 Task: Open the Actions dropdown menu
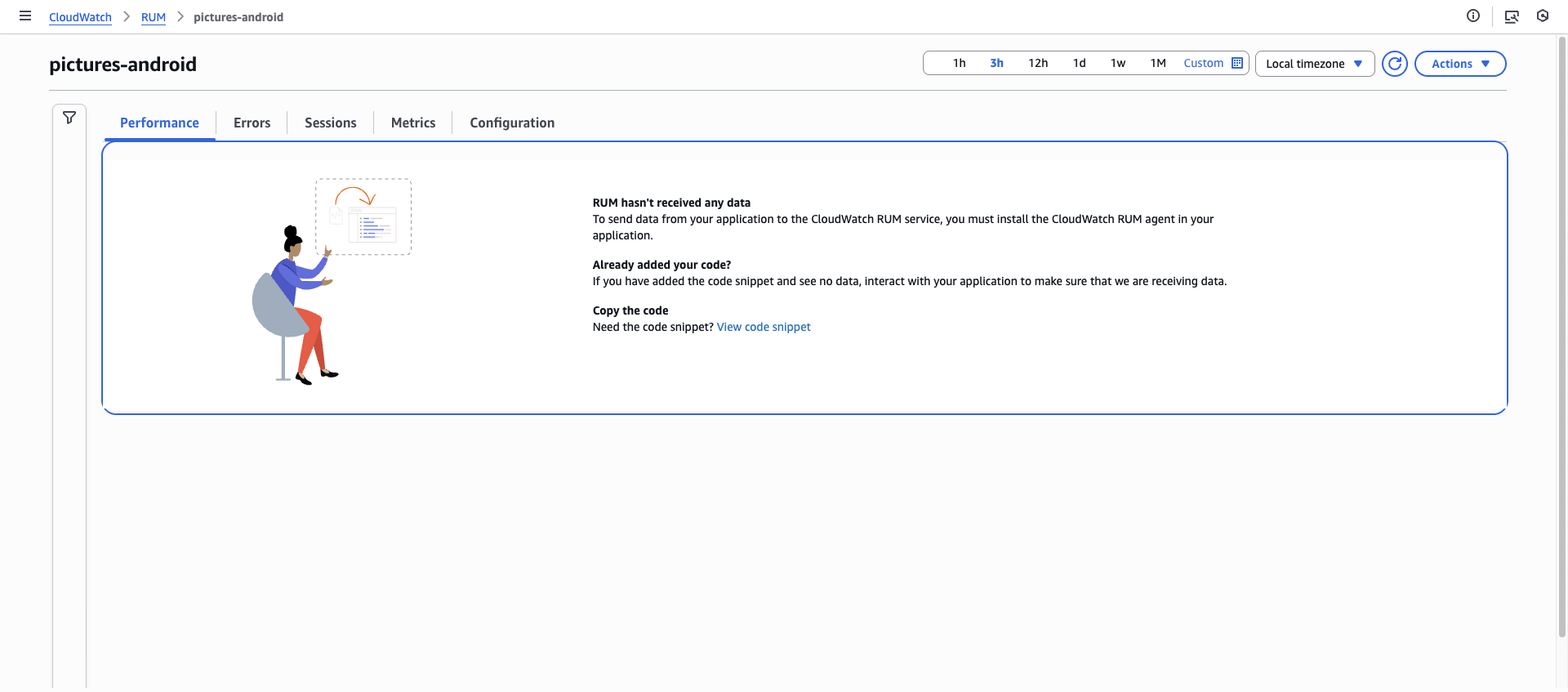[x=1460, y=64]
